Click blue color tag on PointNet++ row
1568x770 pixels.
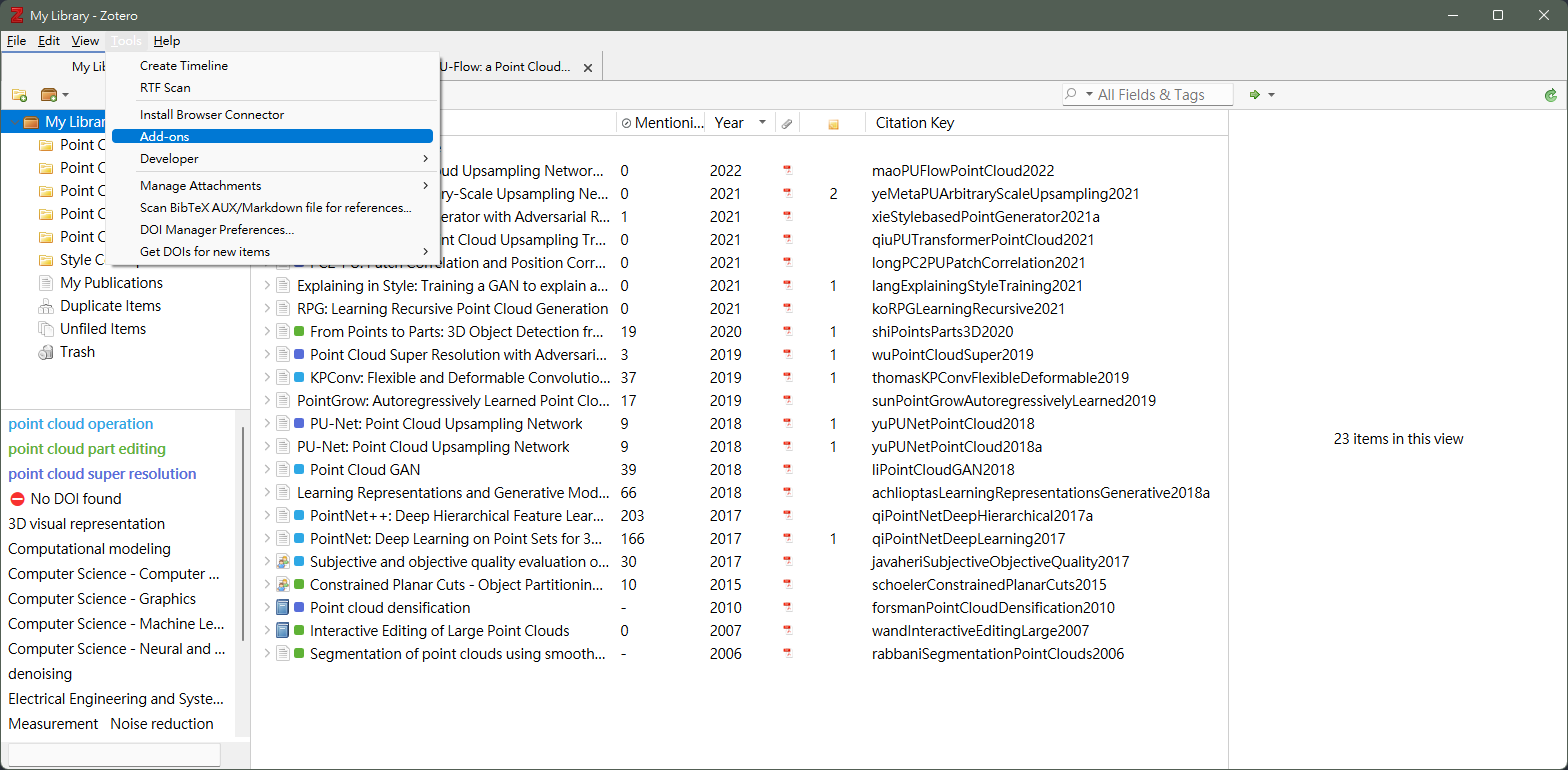pos(299,516)
